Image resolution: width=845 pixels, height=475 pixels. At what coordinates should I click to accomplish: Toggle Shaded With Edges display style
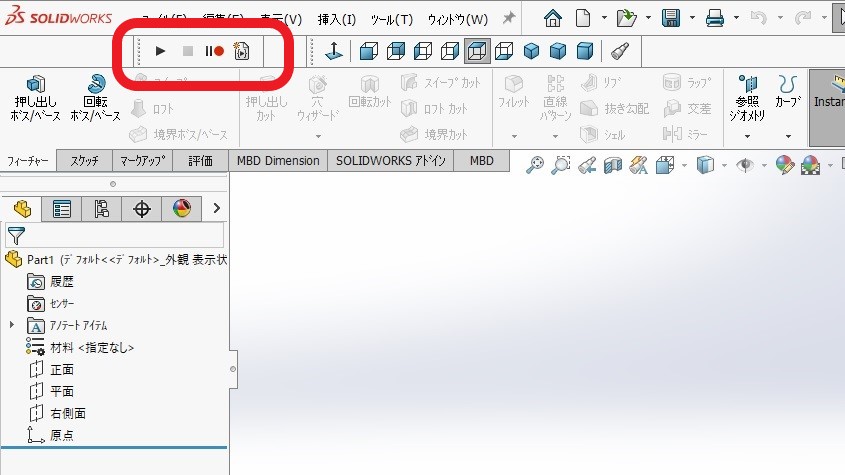(532, 50)
